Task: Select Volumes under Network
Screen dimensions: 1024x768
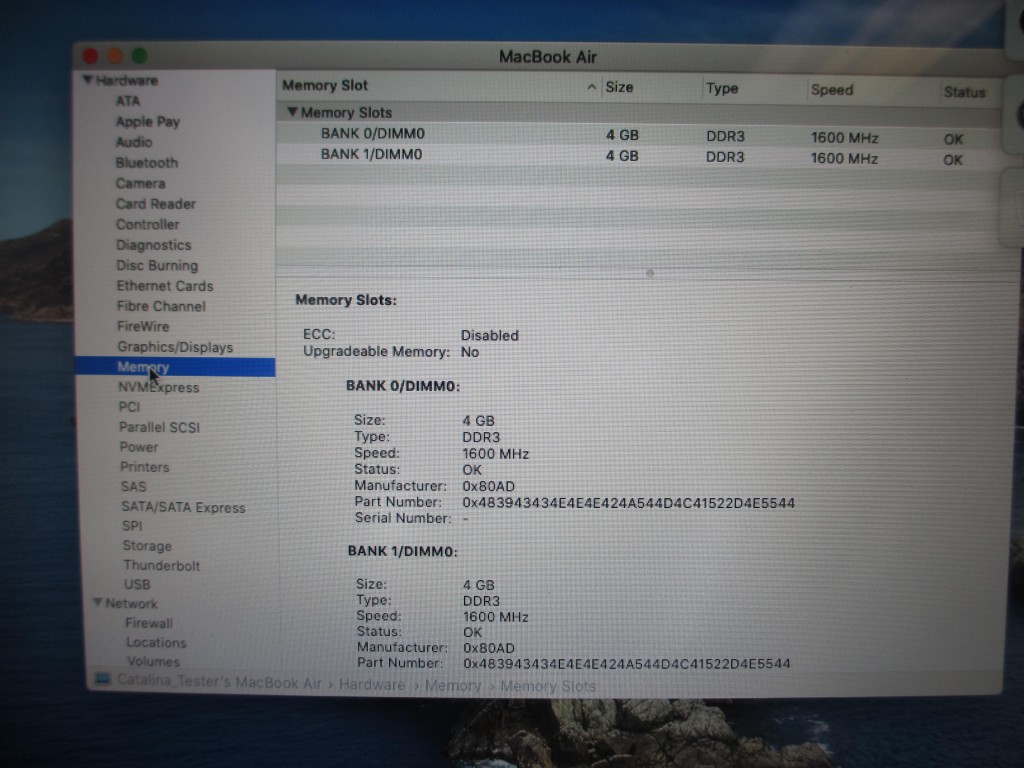Action: [153, 661]
